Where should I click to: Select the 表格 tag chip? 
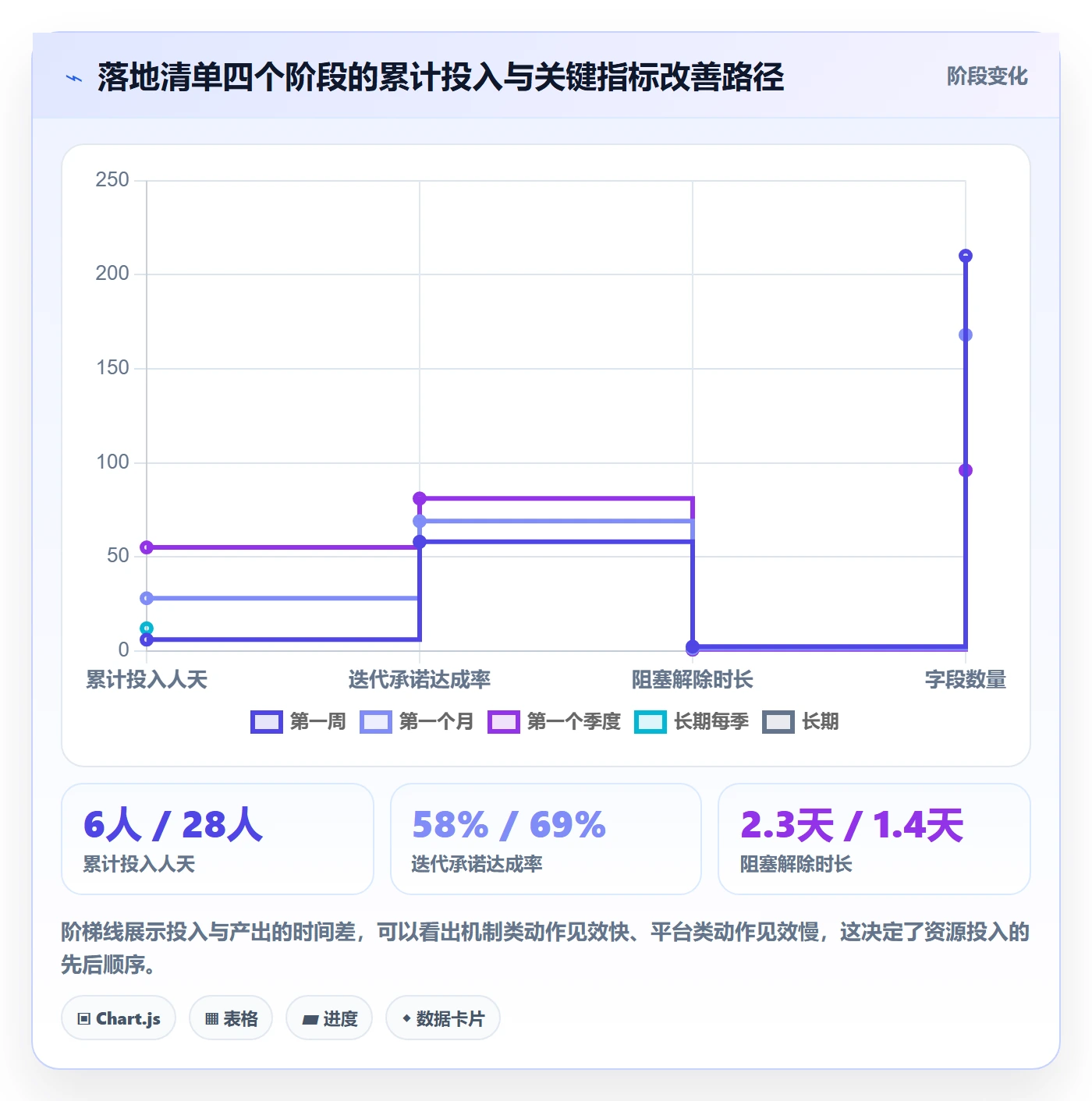point(231,1018)
